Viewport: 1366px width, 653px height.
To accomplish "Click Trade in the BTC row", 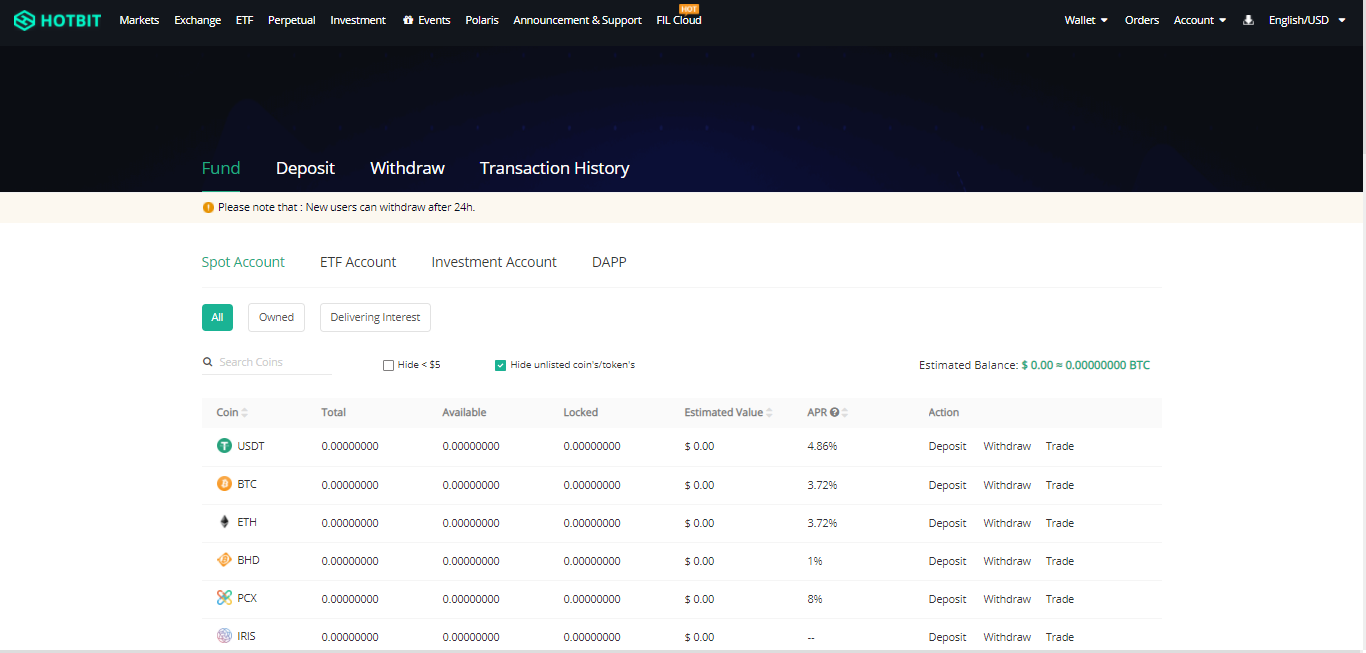I will click(1060, 485).
